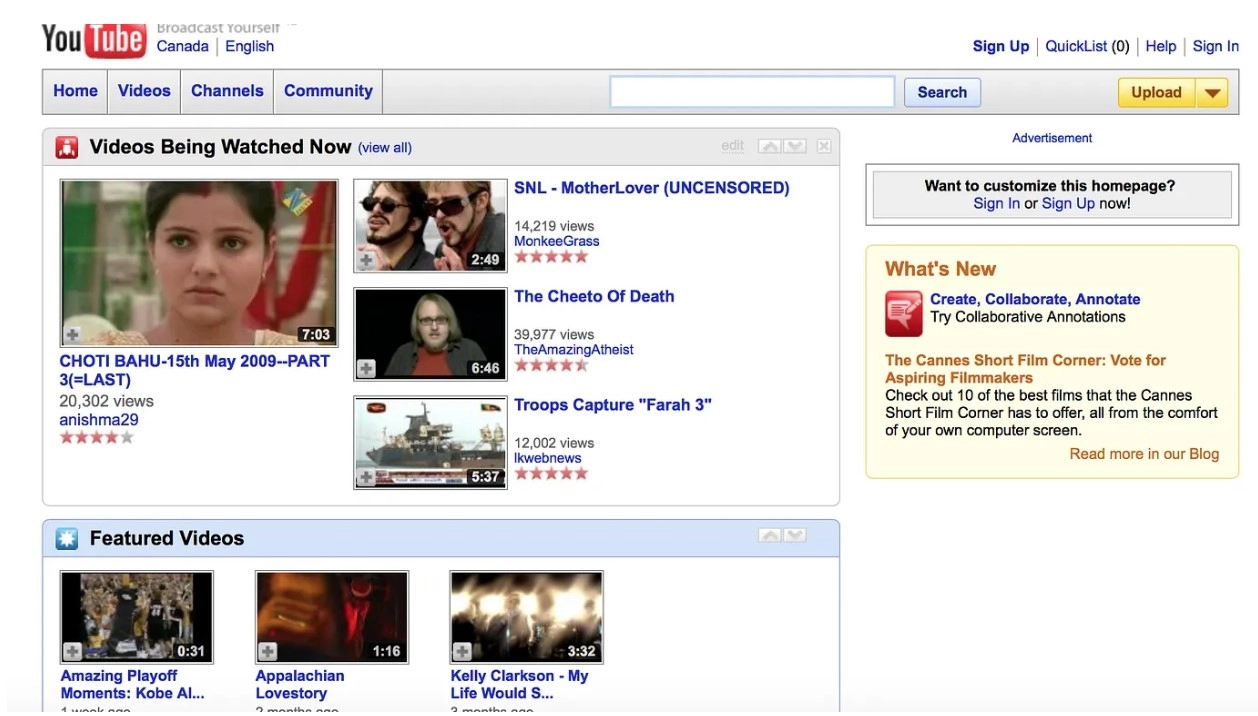The image size is (1258, 716).
Task: Add SNL MotherLover to QuickList plus icon
Action: point(367,260)
